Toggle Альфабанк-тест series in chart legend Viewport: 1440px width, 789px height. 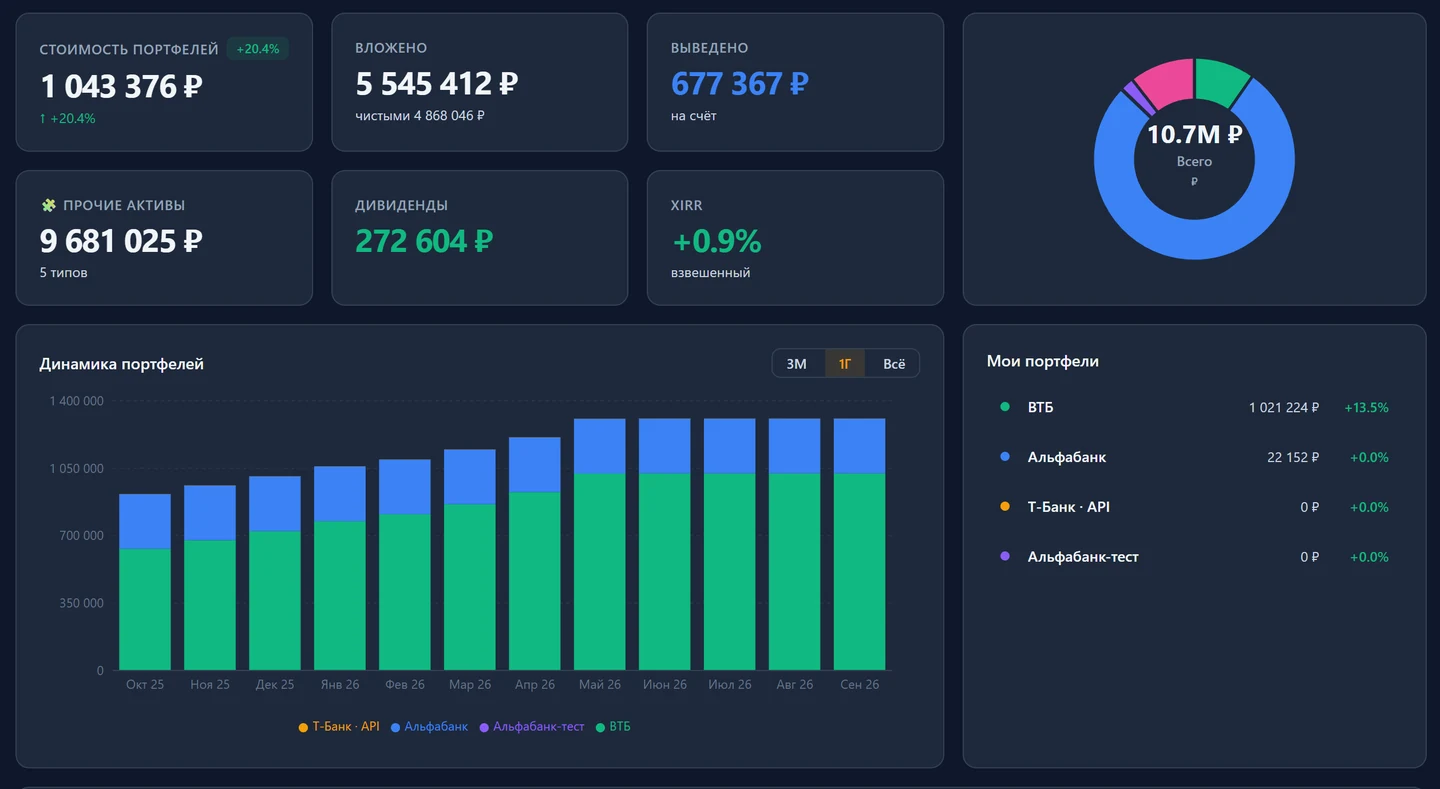coord(532,727)
